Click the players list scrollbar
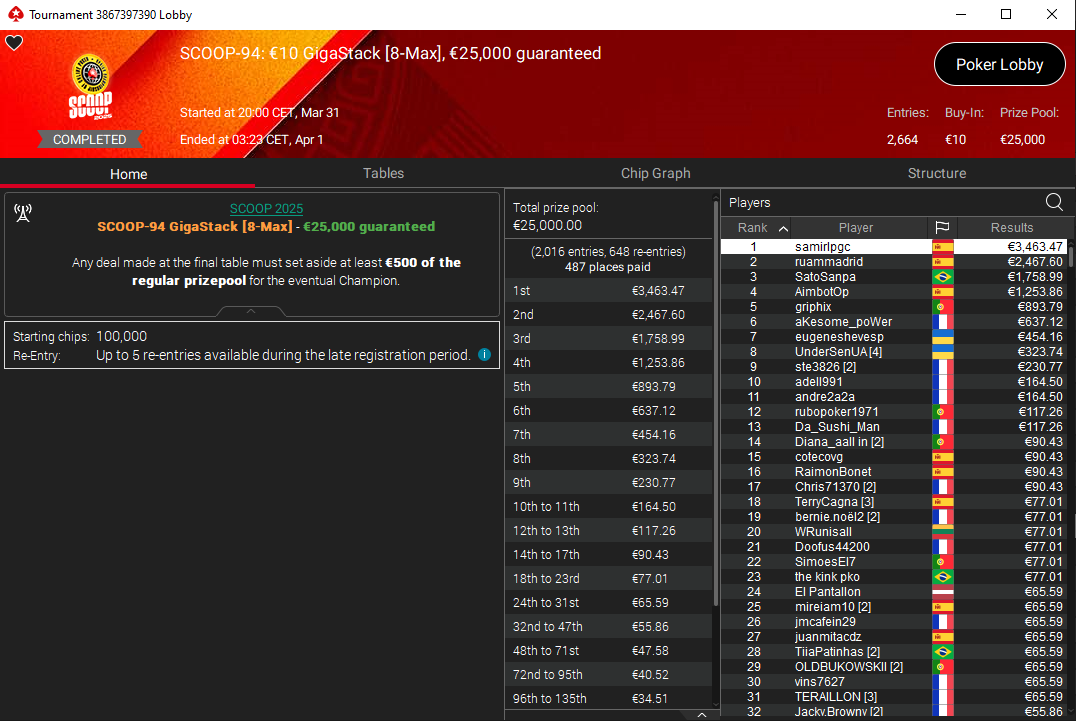The width and height of the screenshot is (1076, 721). (x=1071, y=257)
